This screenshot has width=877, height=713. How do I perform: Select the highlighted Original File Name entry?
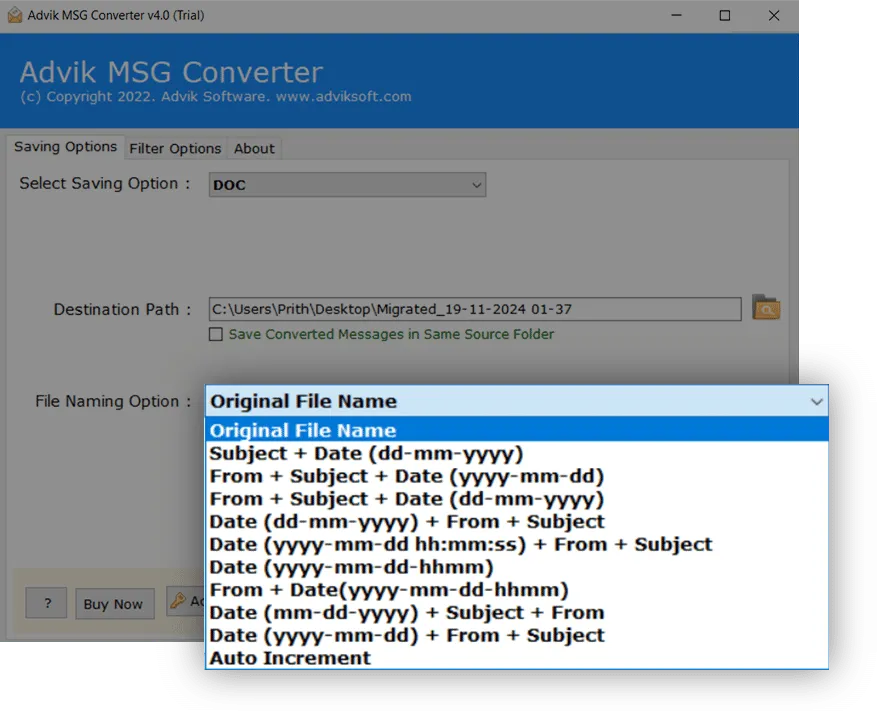coord(303,431)
